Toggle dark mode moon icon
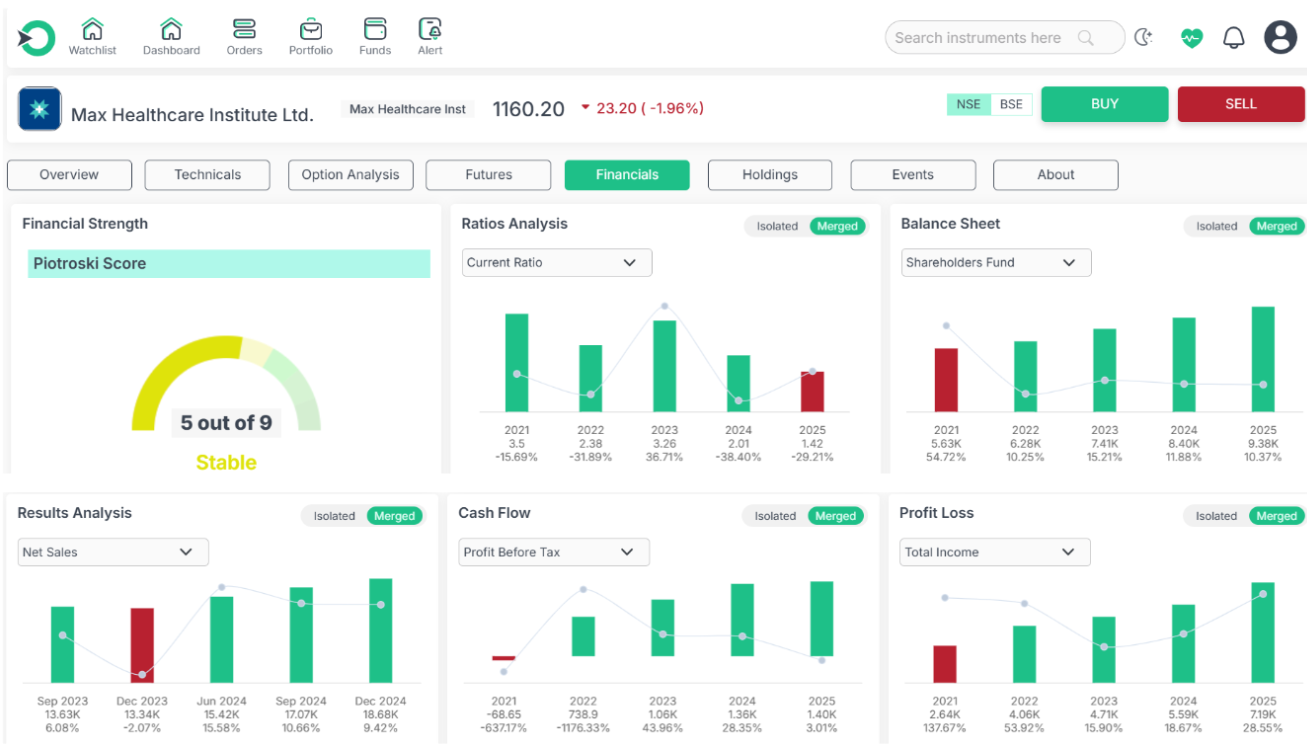The image size is (1309, 748). [1143, 38]
